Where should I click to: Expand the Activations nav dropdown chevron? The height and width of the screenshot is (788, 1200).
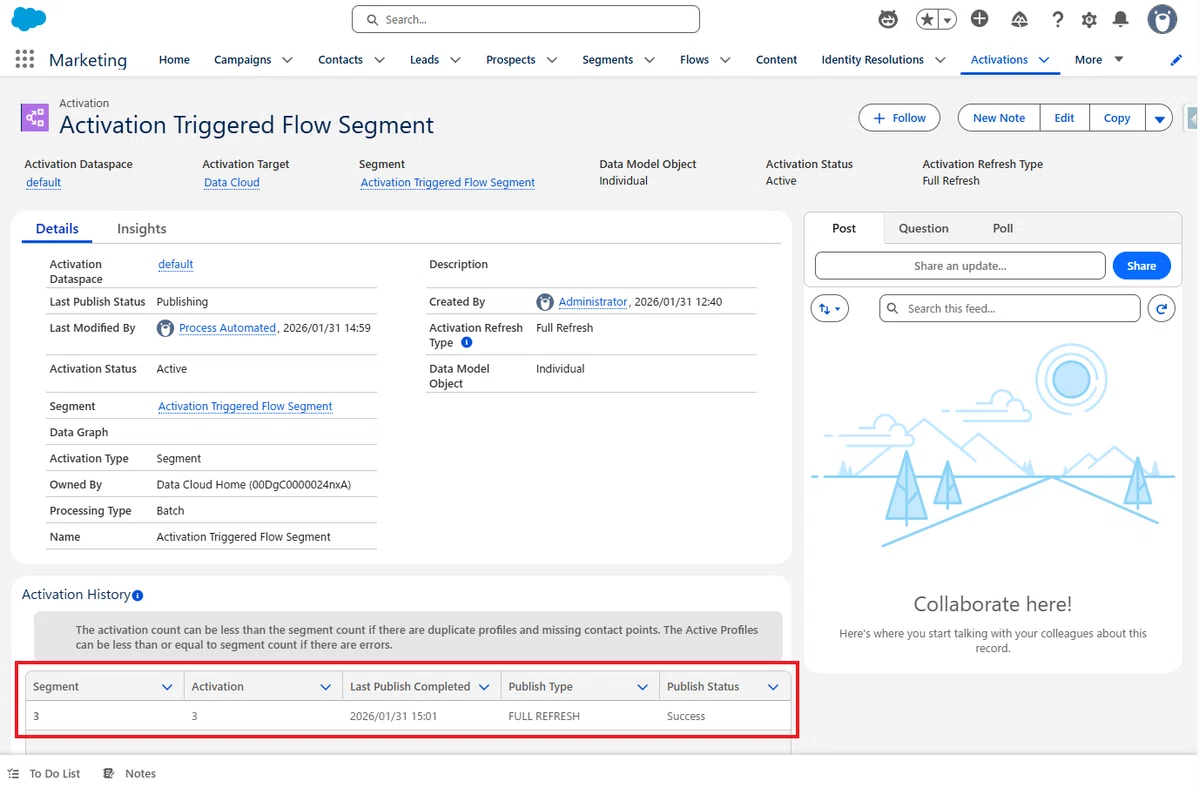click(1044, 60)
